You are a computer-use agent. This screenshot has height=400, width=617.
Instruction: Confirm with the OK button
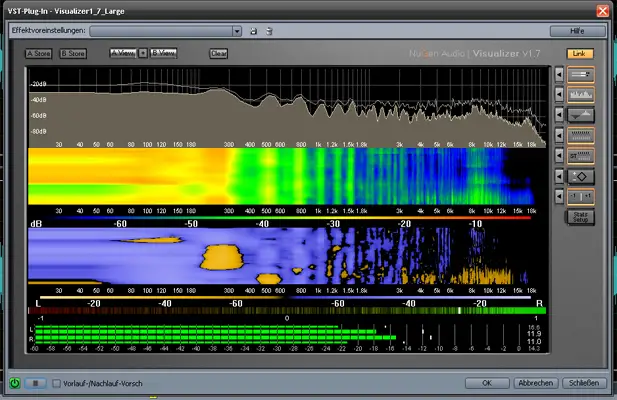click(487, 383)
